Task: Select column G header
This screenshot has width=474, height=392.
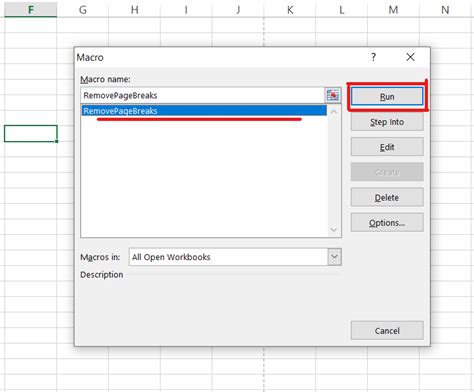Action: [x=83, y=9]
